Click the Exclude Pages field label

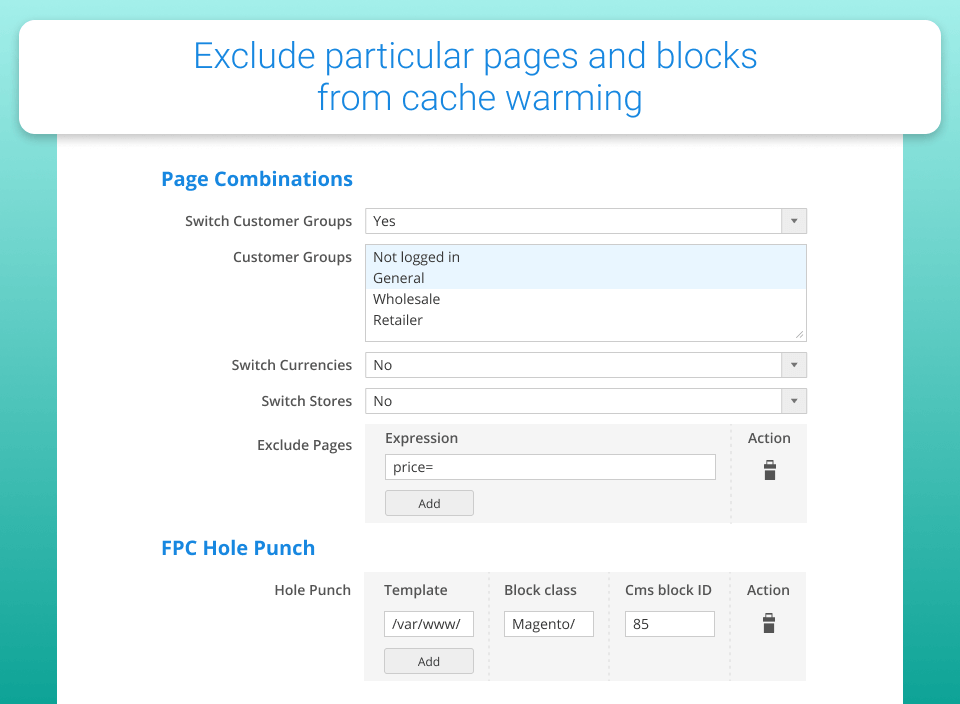(304, 445)
